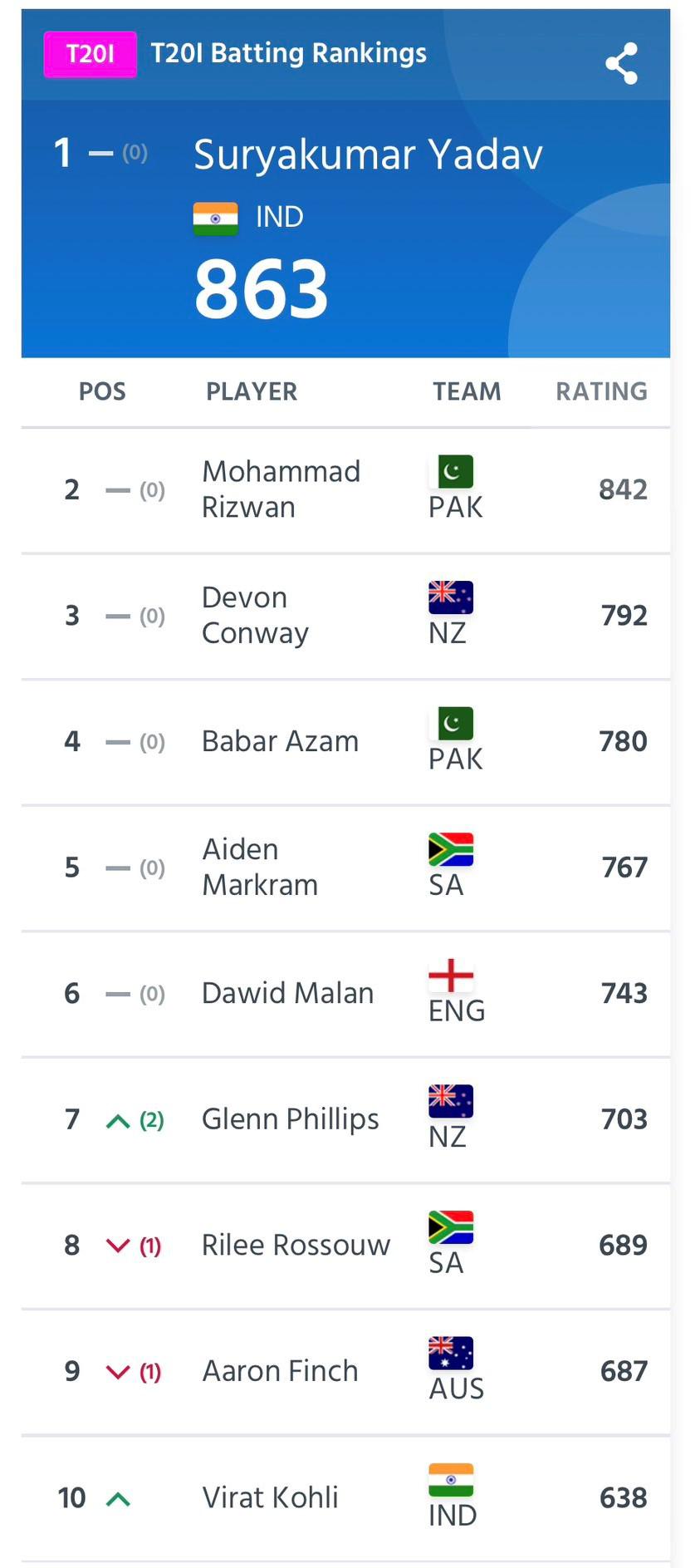Click the New Zealand flag for Devon Conway

pyautogui.click(x=450, y=597)
